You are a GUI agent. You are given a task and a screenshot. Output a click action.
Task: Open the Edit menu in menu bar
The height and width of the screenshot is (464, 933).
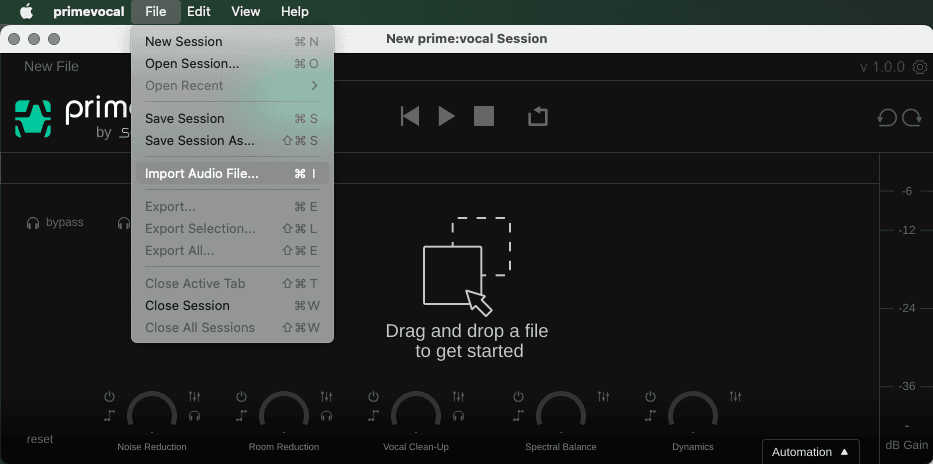pyautogui.click(x=199, y=11)
